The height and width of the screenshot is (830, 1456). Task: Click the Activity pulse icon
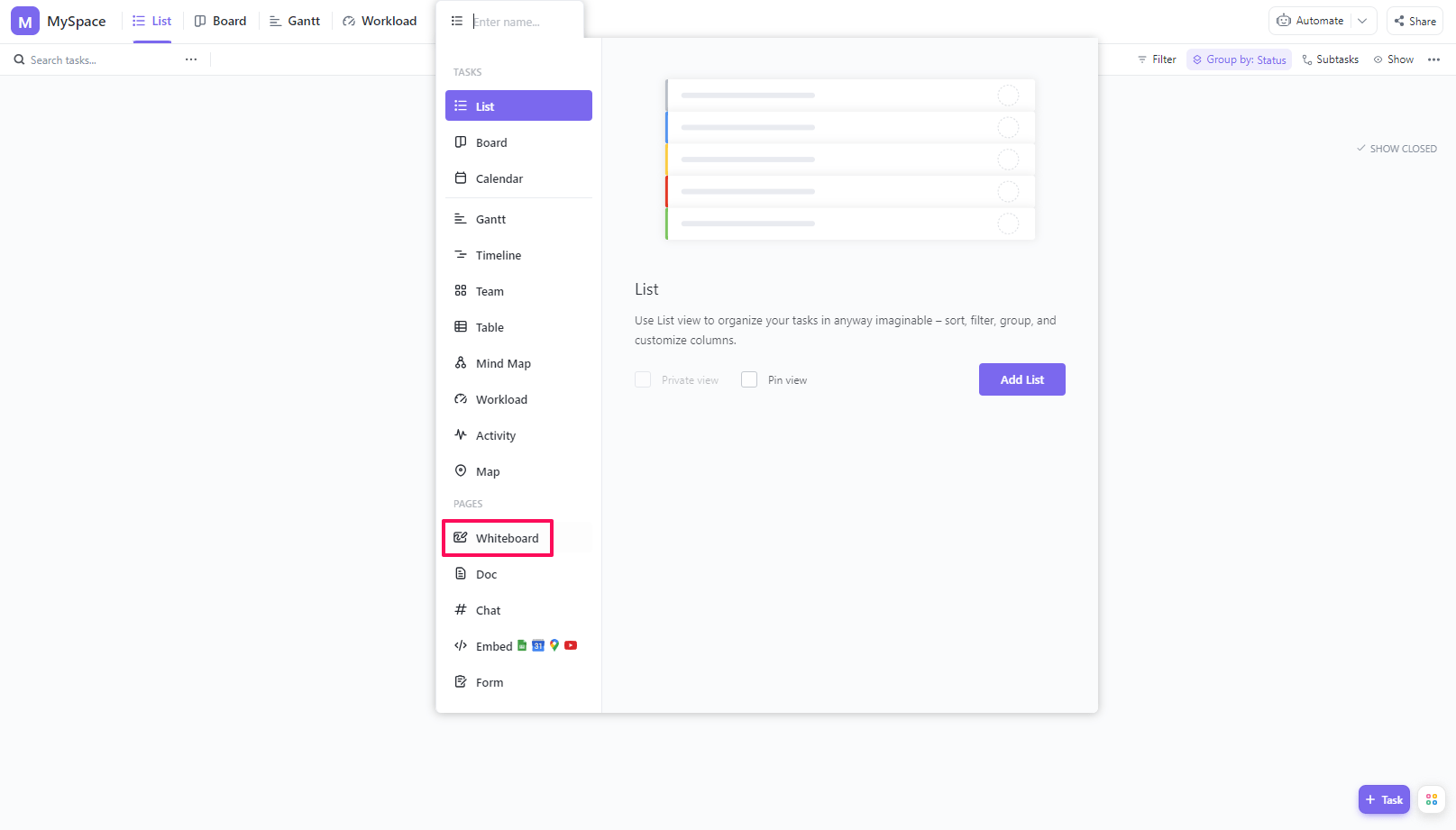(461, 435)
